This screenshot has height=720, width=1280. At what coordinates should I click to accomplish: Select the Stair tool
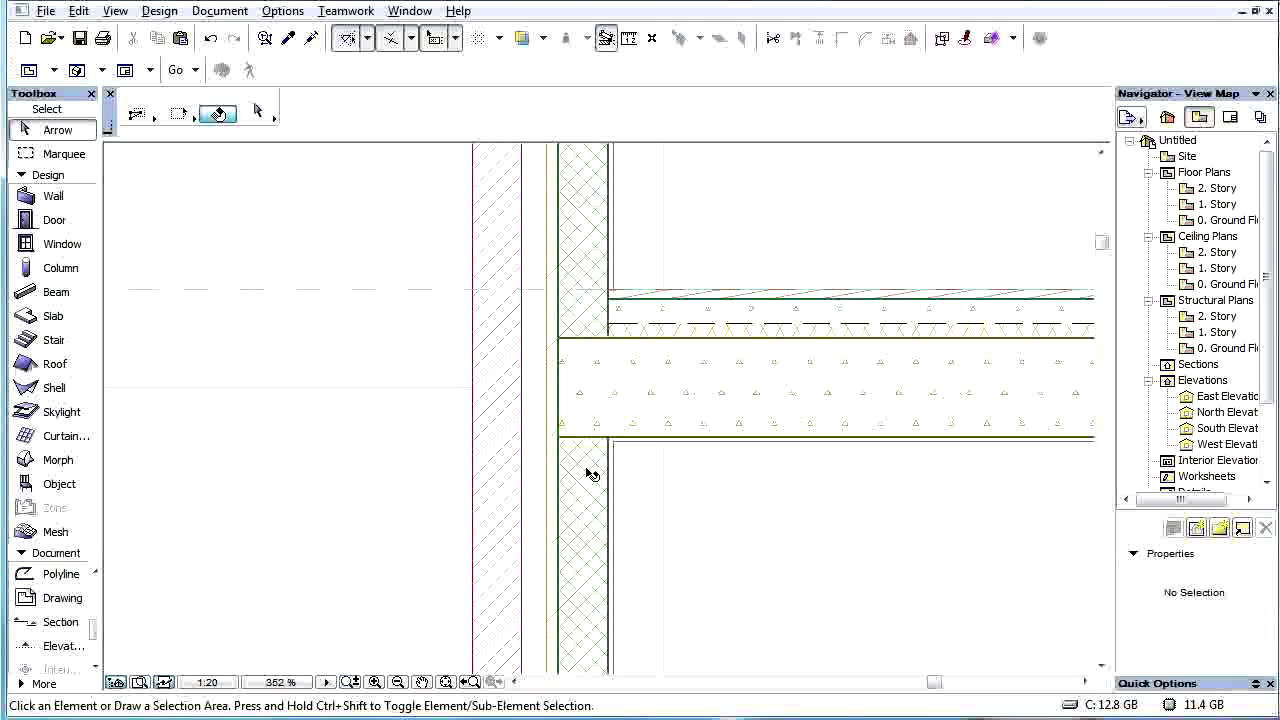click(x=53, y=340)
